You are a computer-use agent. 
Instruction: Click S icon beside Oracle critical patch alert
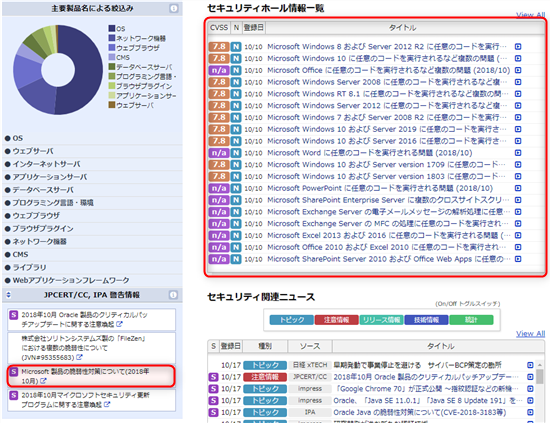point(13,315)
